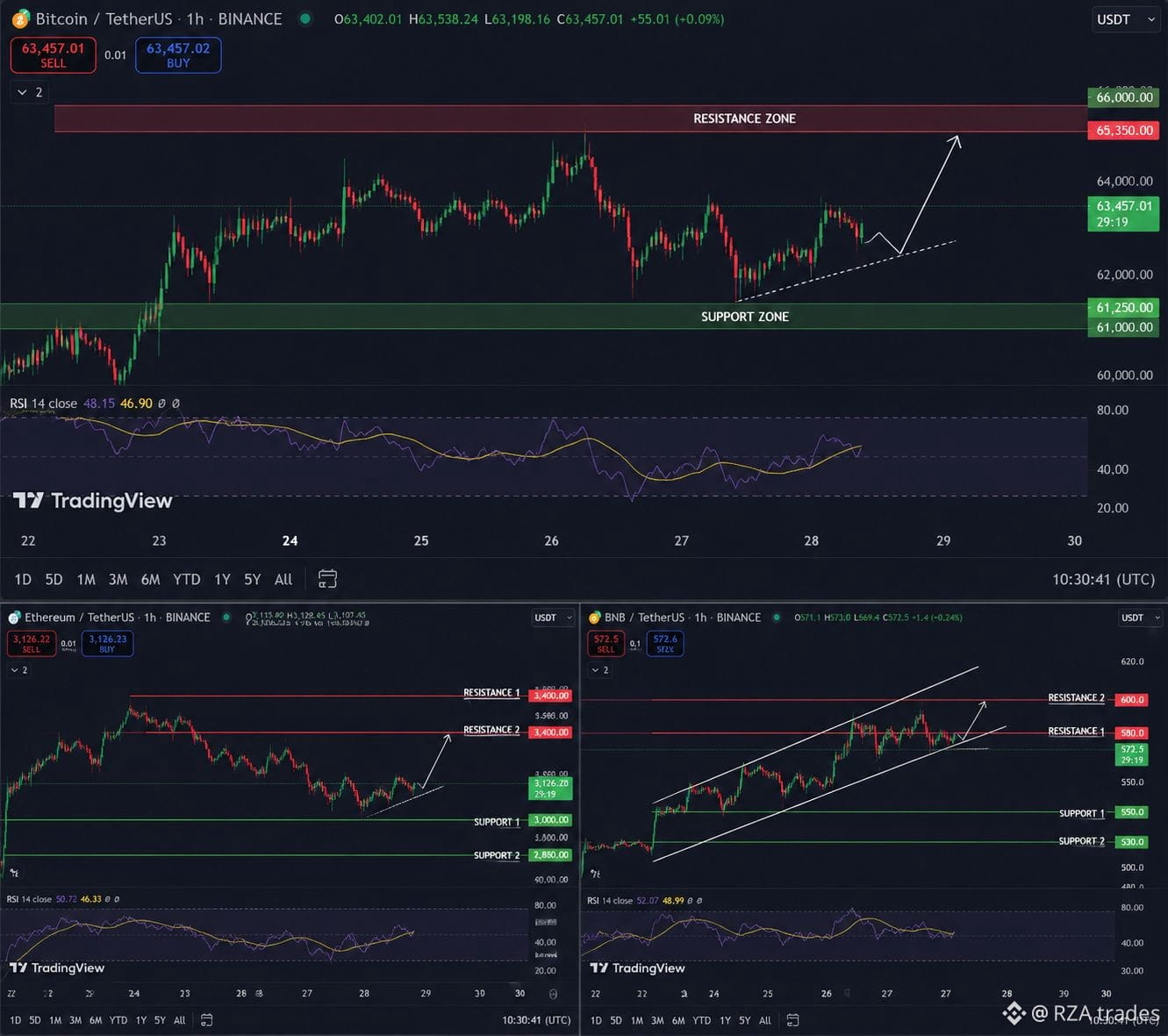This screenshot has width=1168, height=1036.
Task: Click the RESISTANCE 1 label on Ethereum chart
Action: (x=491, y=693)
